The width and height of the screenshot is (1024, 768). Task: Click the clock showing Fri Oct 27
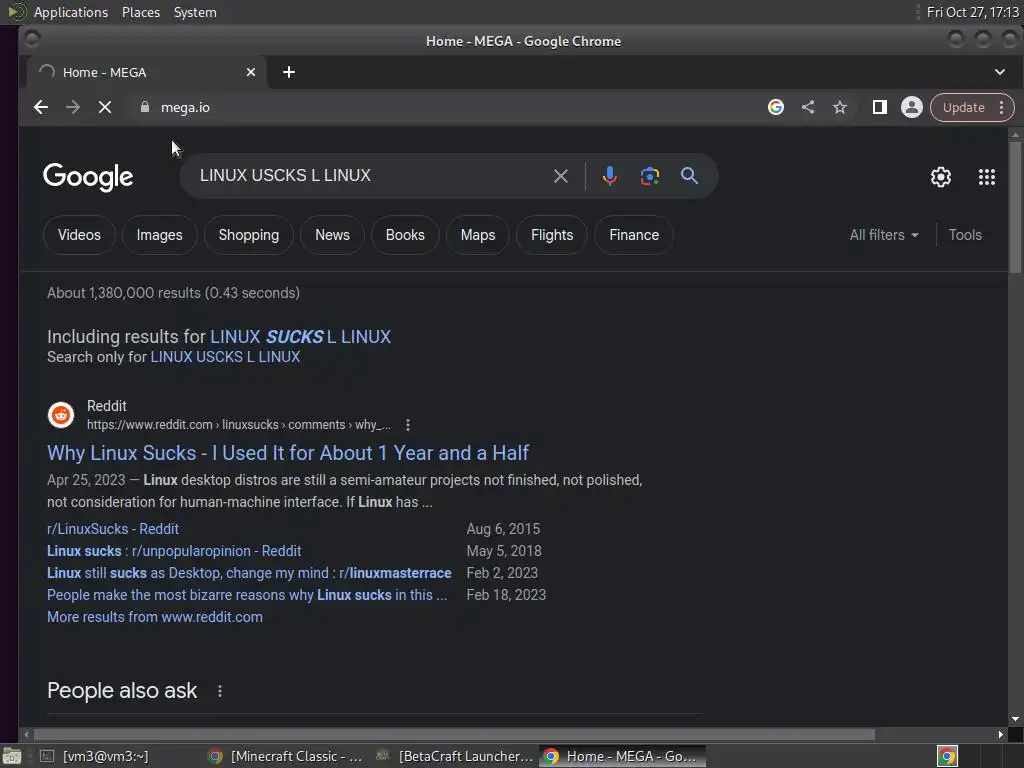point(972,12)
